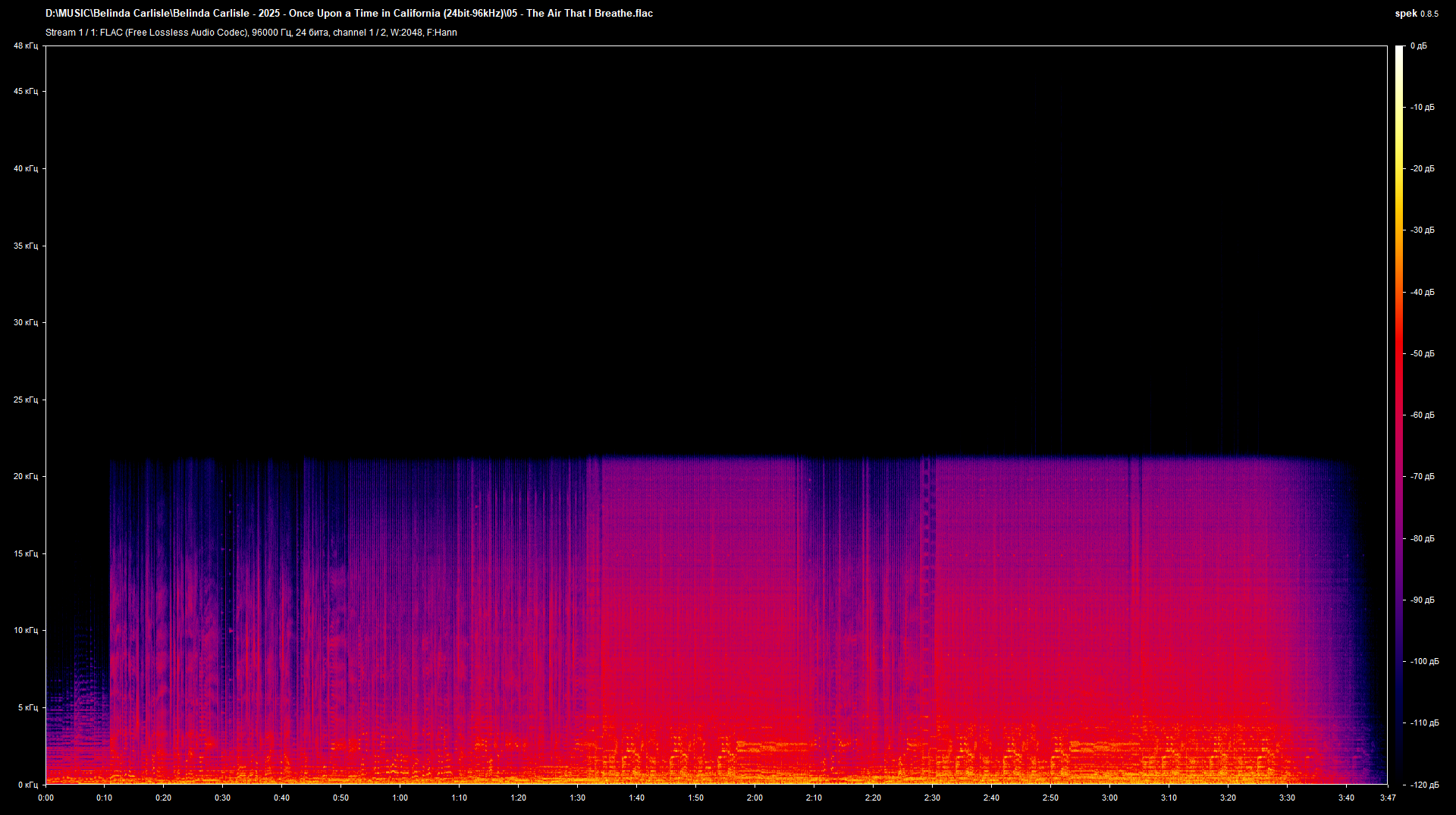The image size is (1456, 815).
Task: Click the FLAC stream info line
Action: click(251, 33)
